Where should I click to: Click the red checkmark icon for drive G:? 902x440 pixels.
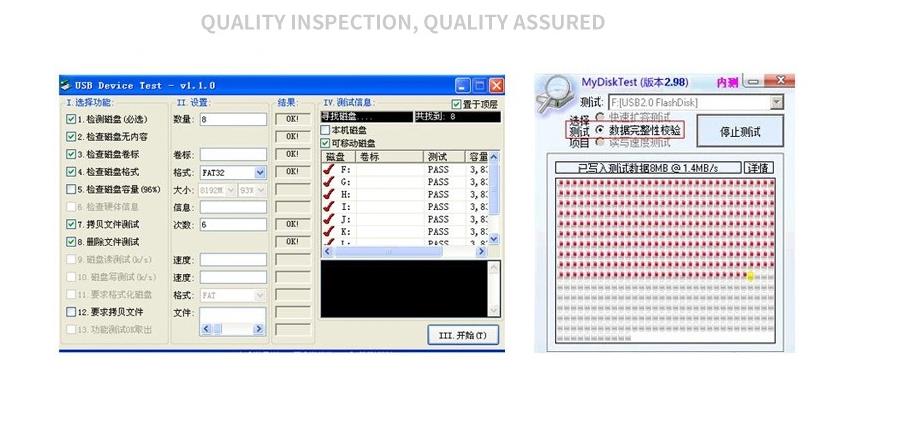tap(329, 182)
